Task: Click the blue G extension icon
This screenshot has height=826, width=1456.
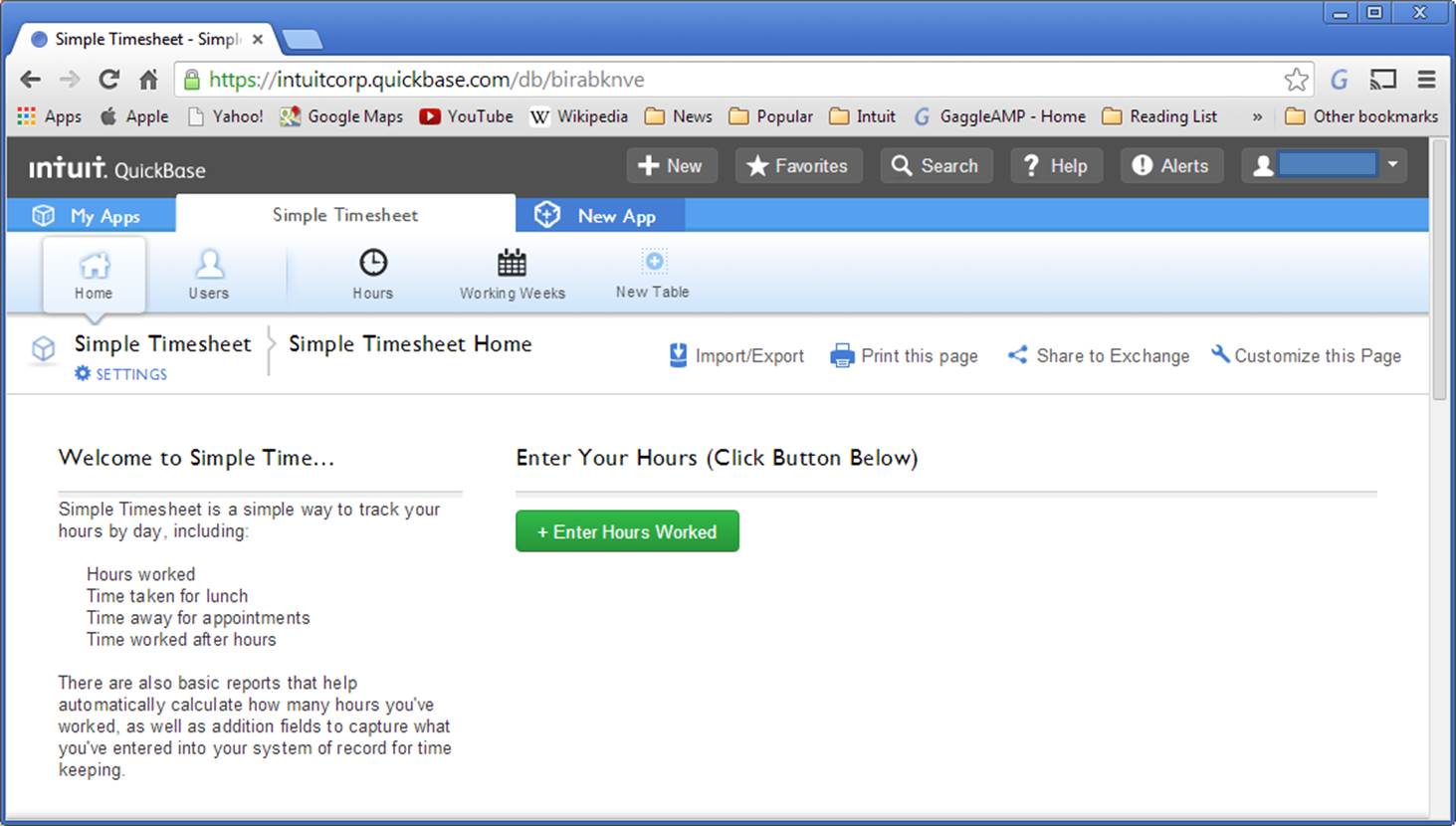Action: [1340, 80]
